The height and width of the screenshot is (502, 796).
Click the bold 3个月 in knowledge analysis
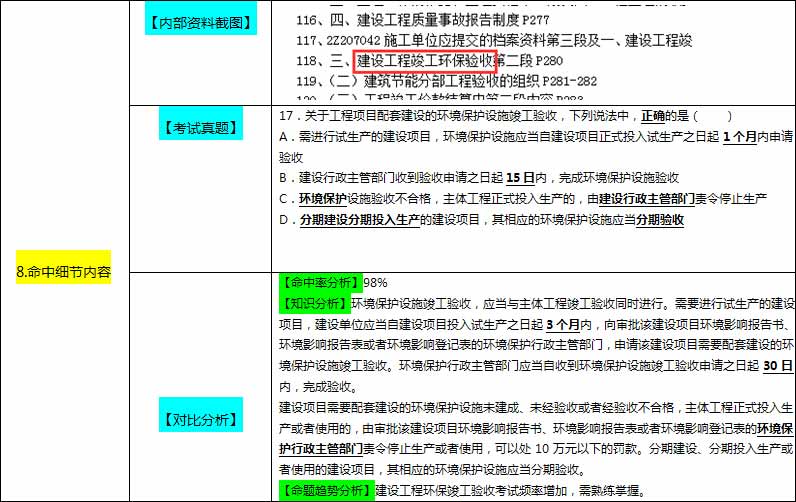(561, 325)
